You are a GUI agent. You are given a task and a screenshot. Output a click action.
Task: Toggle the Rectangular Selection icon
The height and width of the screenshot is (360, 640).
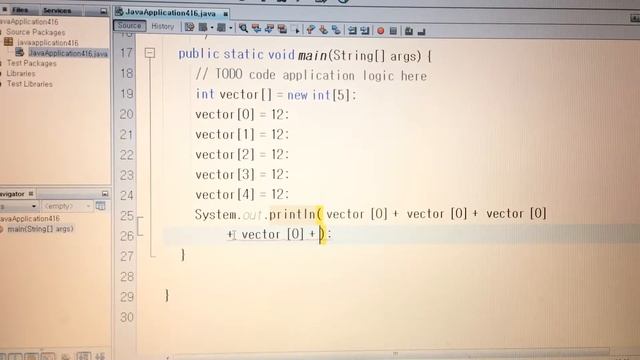point(296,29)
